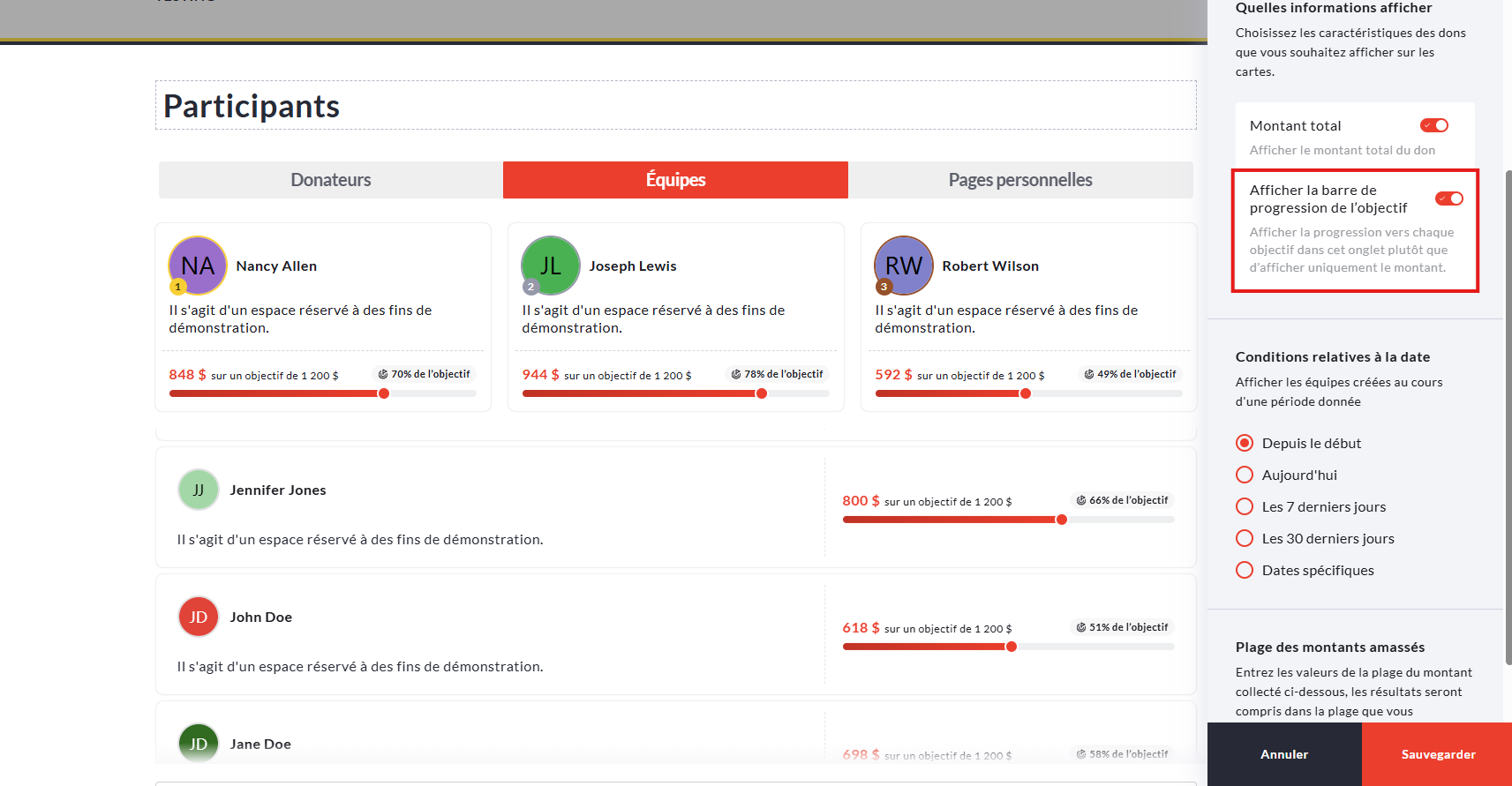The image size is (1512, 786).
Task: Select the Dates spécifiques radio option
Action: (1245, 570)
